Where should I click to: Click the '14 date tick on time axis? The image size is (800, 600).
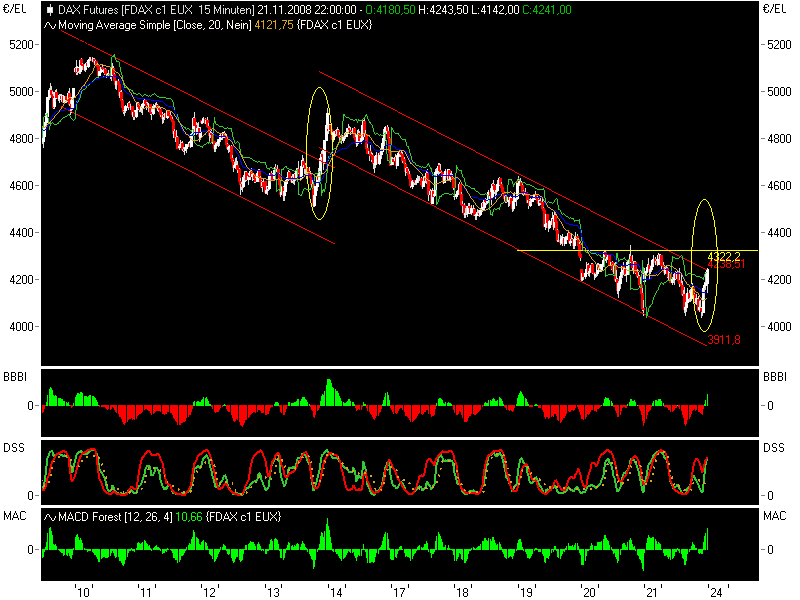(336, 592)
